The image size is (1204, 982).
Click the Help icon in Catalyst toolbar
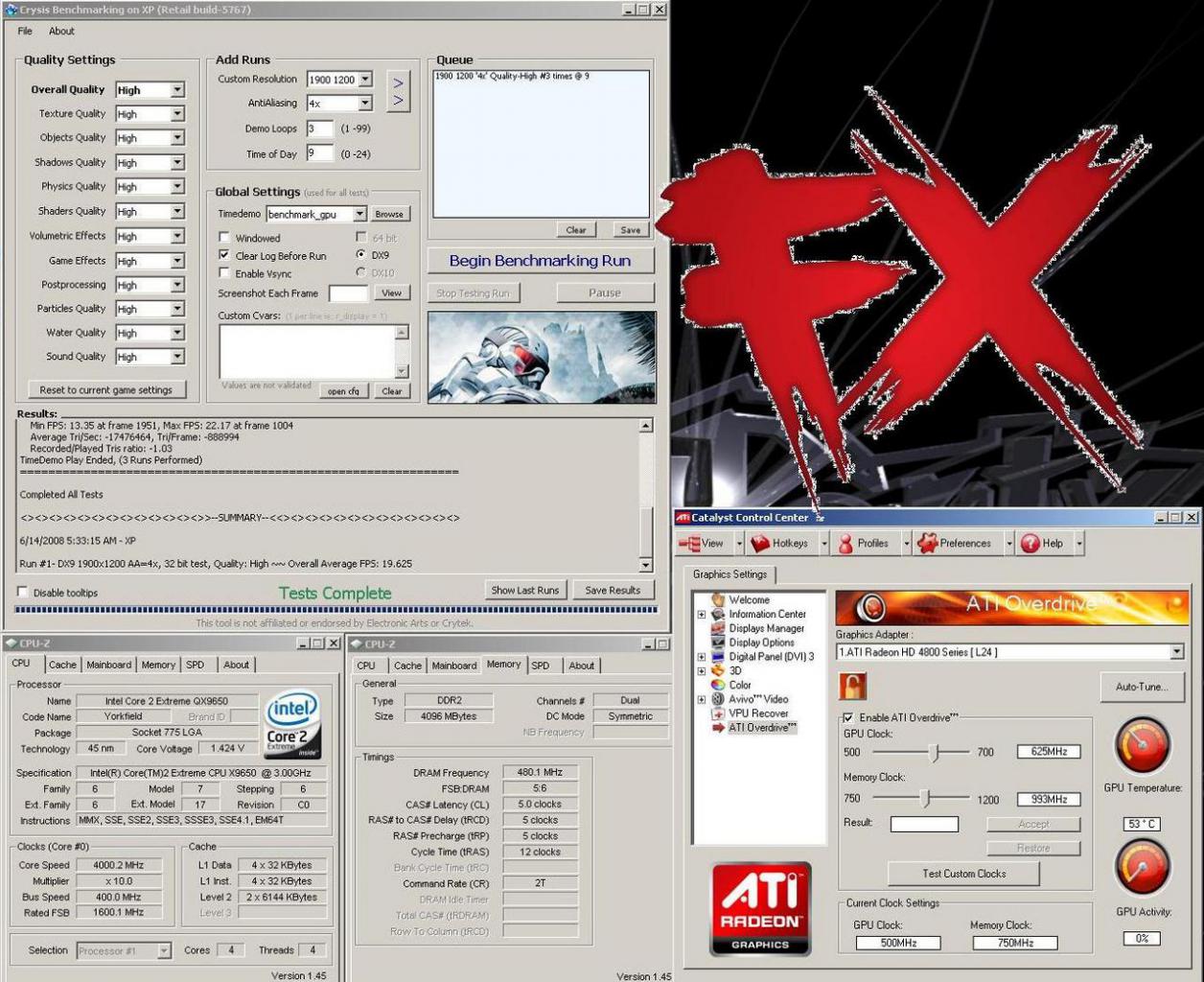(1030, 543)
